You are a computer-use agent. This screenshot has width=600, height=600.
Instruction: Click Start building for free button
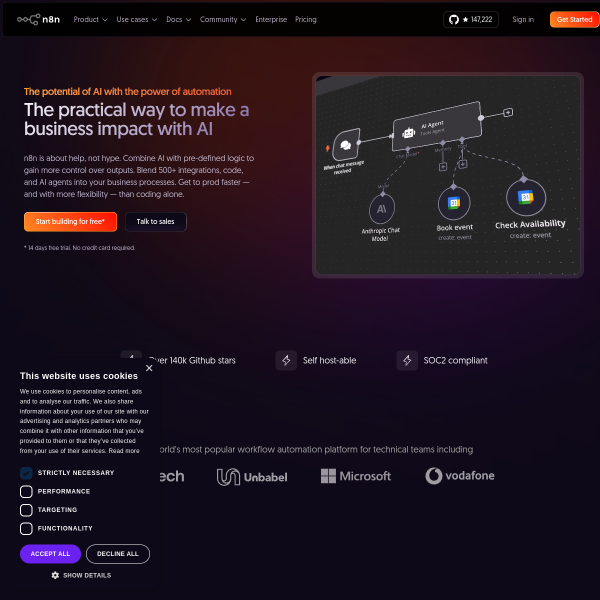click(70, 222)
